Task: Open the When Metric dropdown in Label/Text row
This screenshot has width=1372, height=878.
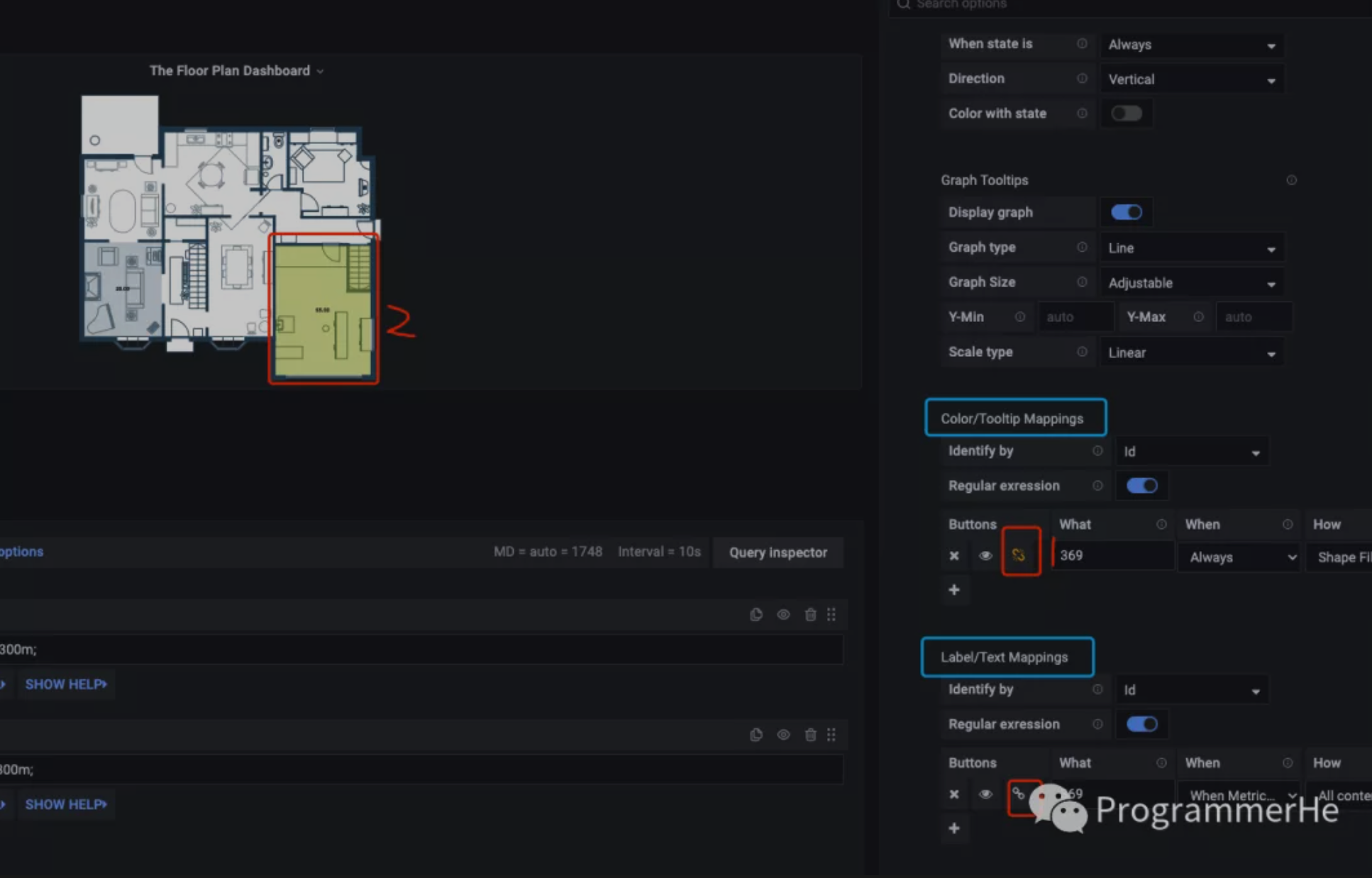Action: (x=1239, y=796)
